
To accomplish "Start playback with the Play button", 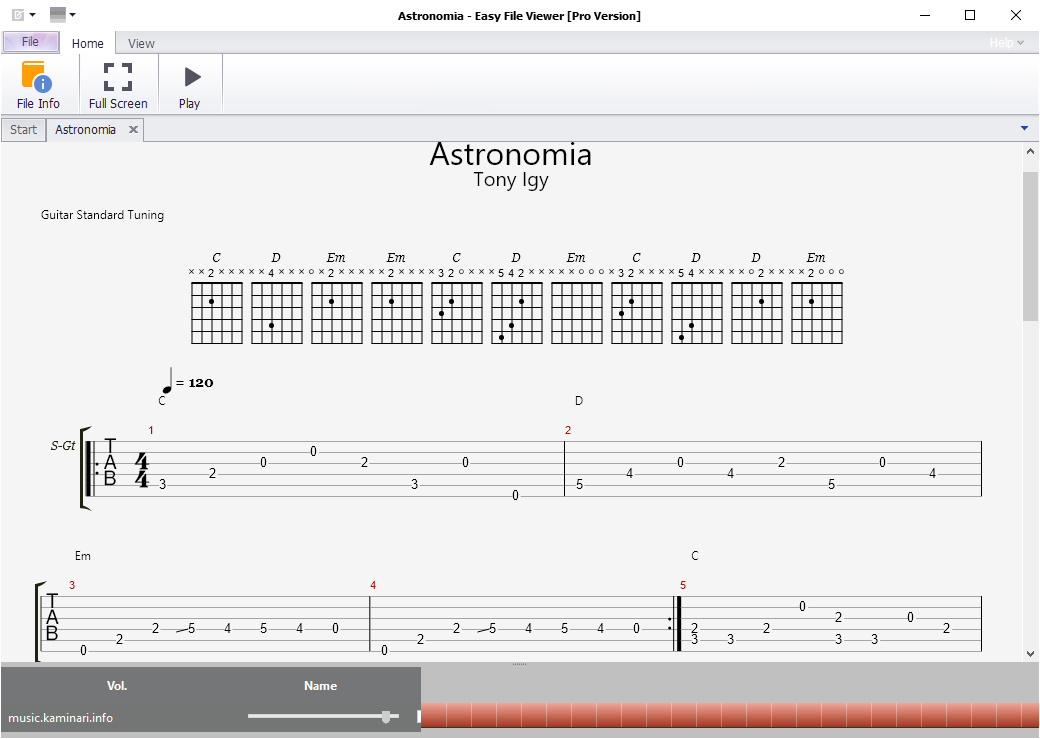I will tap(190, 85).
